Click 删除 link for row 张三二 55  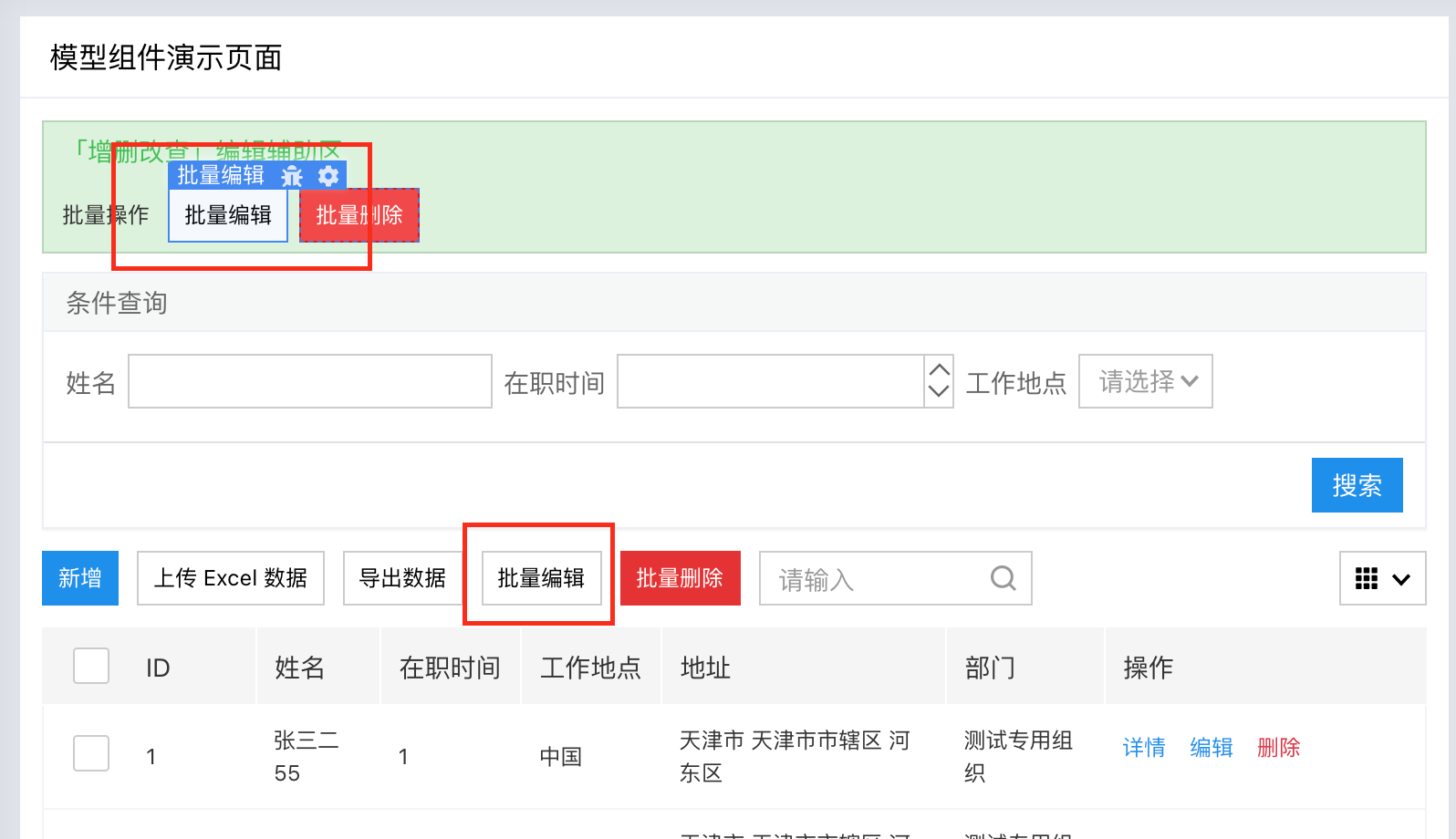pyautogui.click(x=1279, y=748)
